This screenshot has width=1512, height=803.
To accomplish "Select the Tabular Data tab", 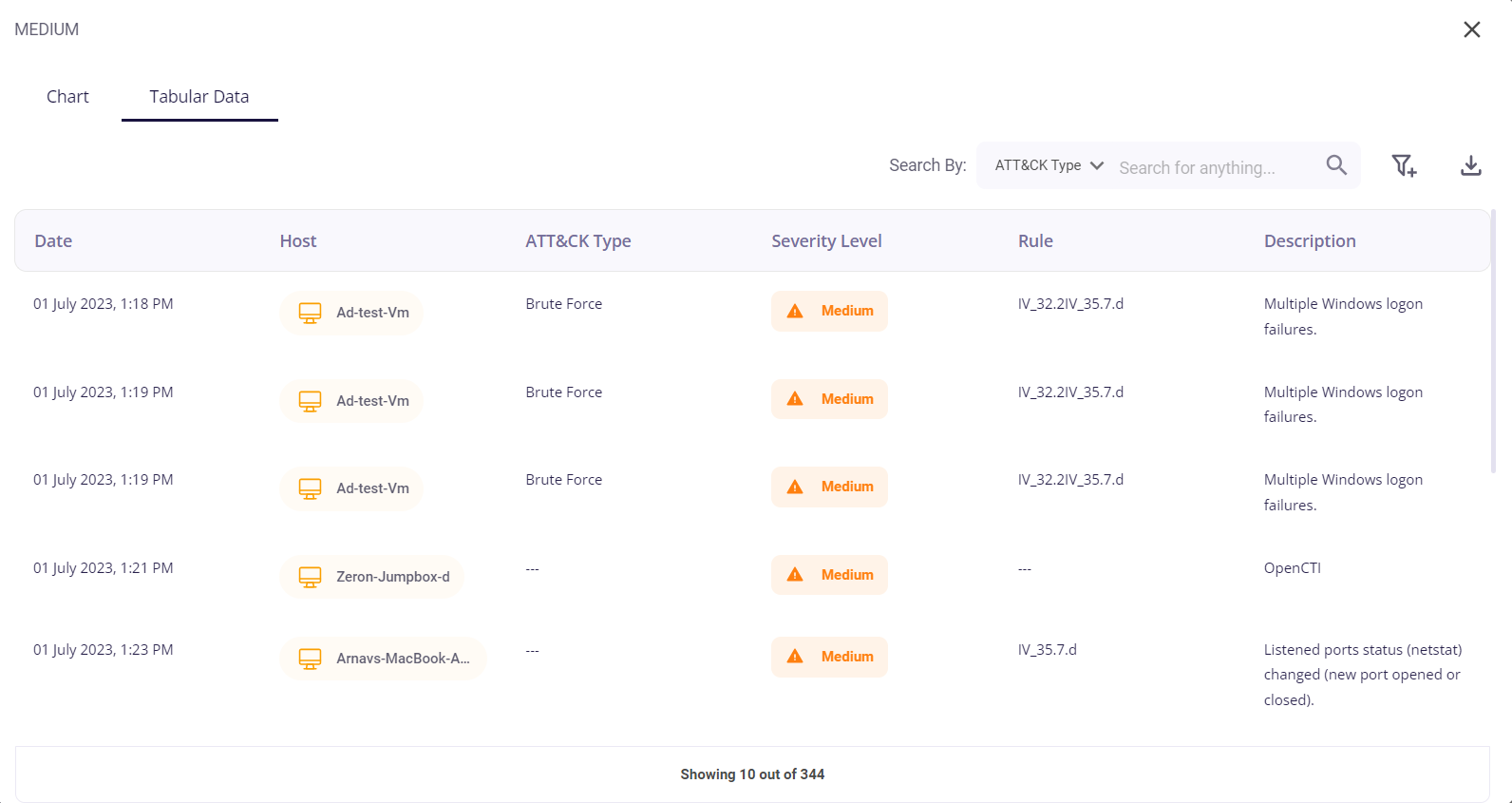I will click(x=199, y=96).
